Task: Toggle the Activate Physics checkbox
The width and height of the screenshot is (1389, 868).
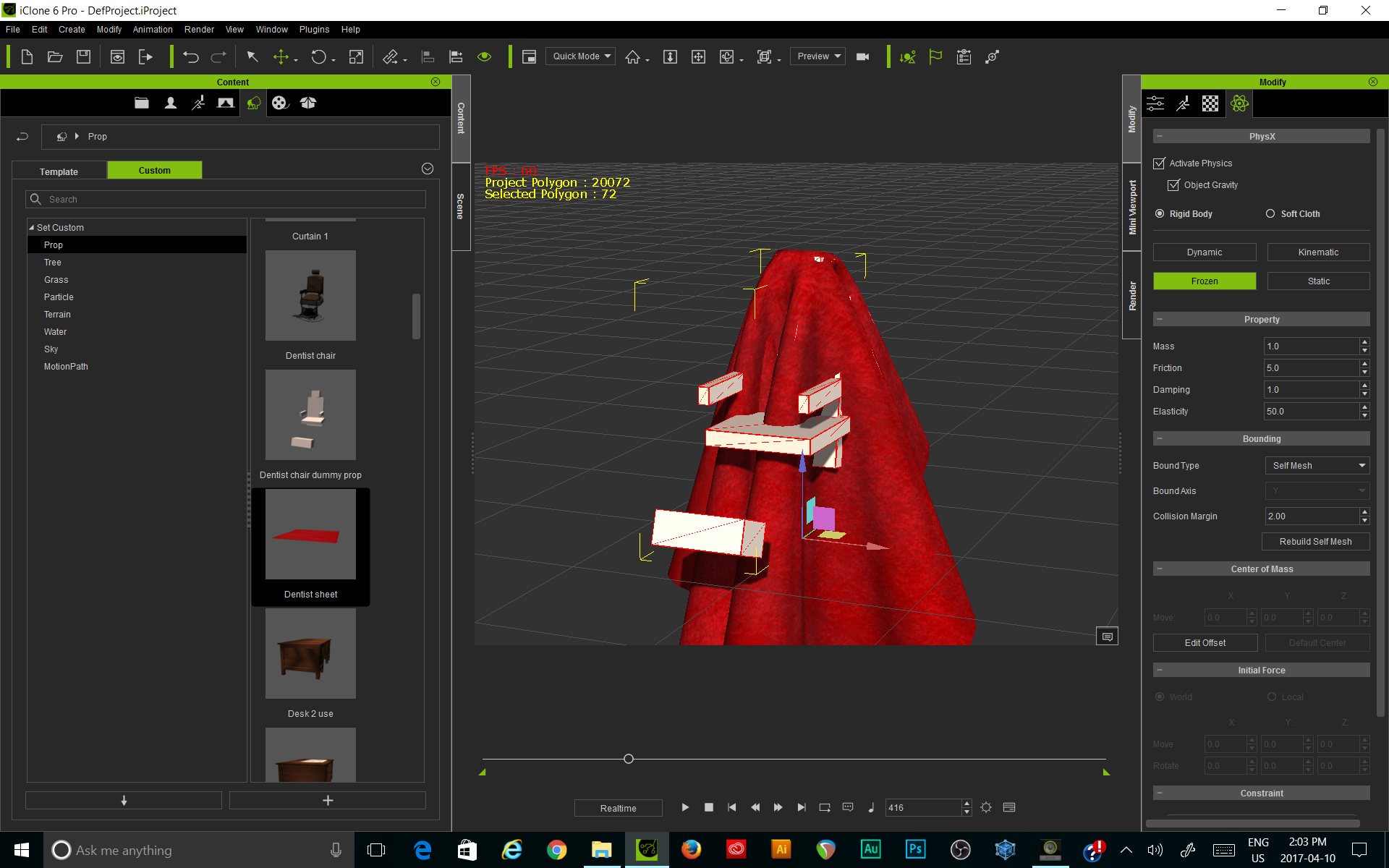Action: 1160,163
